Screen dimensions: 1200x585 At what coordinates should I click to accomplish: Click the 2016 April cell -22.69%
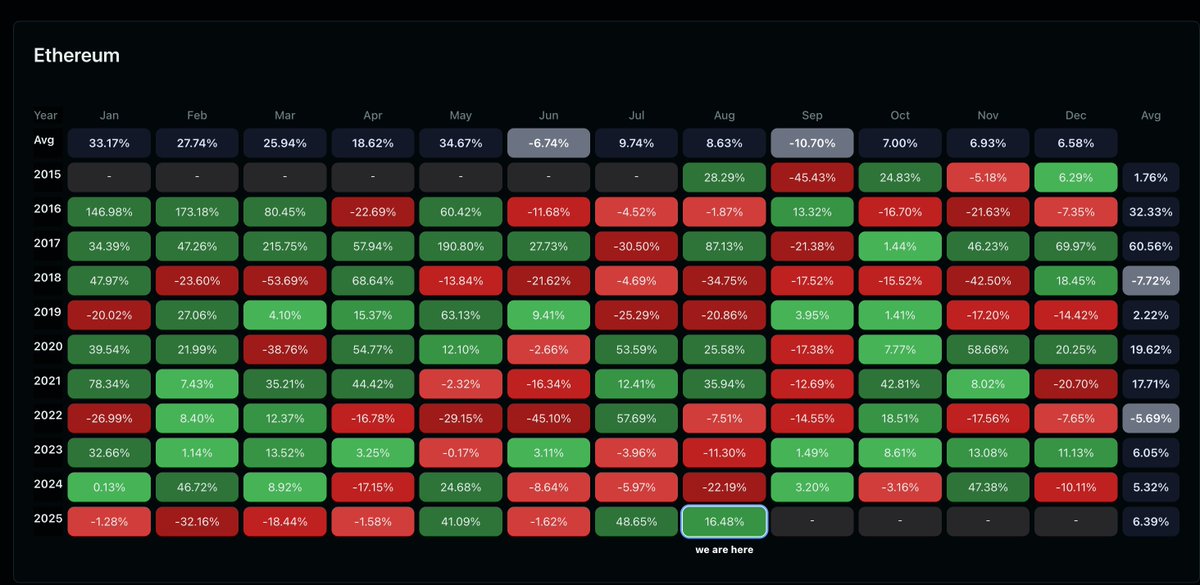[373, 213]
